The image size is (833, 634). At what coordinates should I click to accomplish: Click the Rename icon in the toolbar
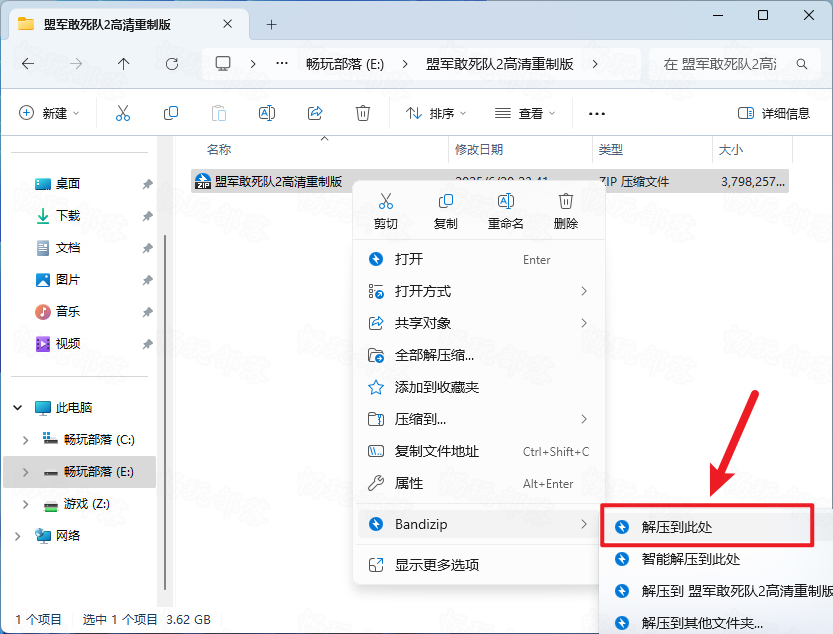[x=267, y=113]
